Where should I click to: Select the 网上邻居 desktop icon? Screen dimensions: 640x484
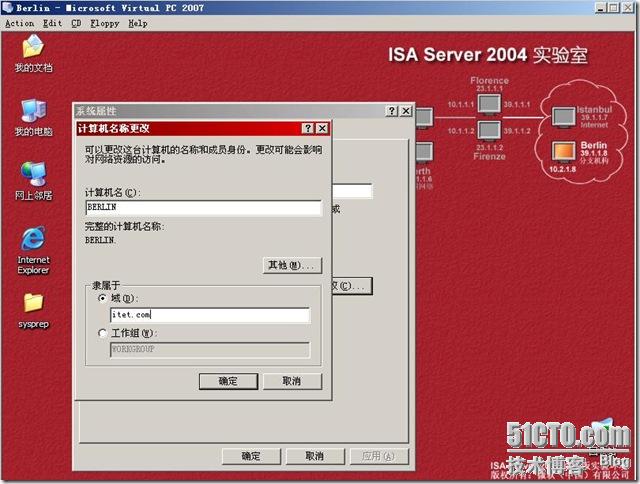pyautogui.click(x=33, y=181)
